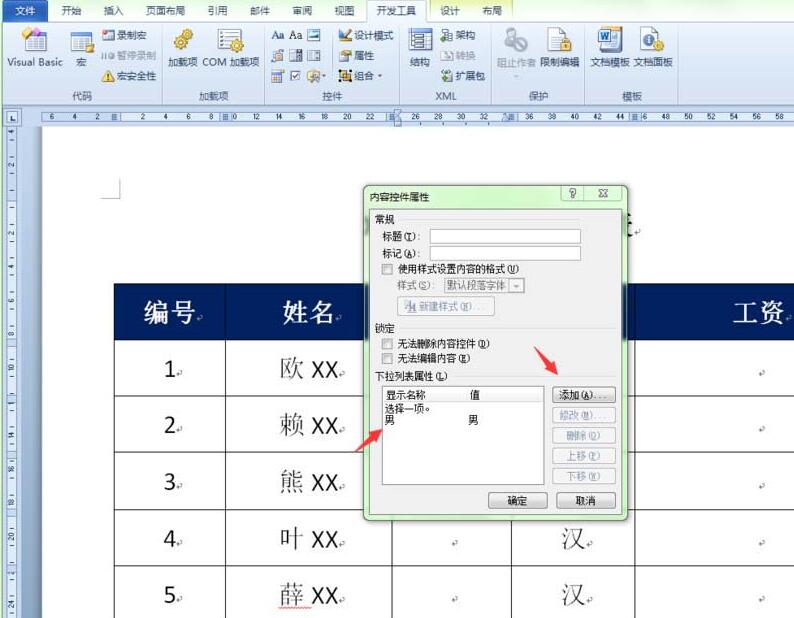Click the New Style (新建样式) button
The image size is (794, 618).
(x=446, y=306)
